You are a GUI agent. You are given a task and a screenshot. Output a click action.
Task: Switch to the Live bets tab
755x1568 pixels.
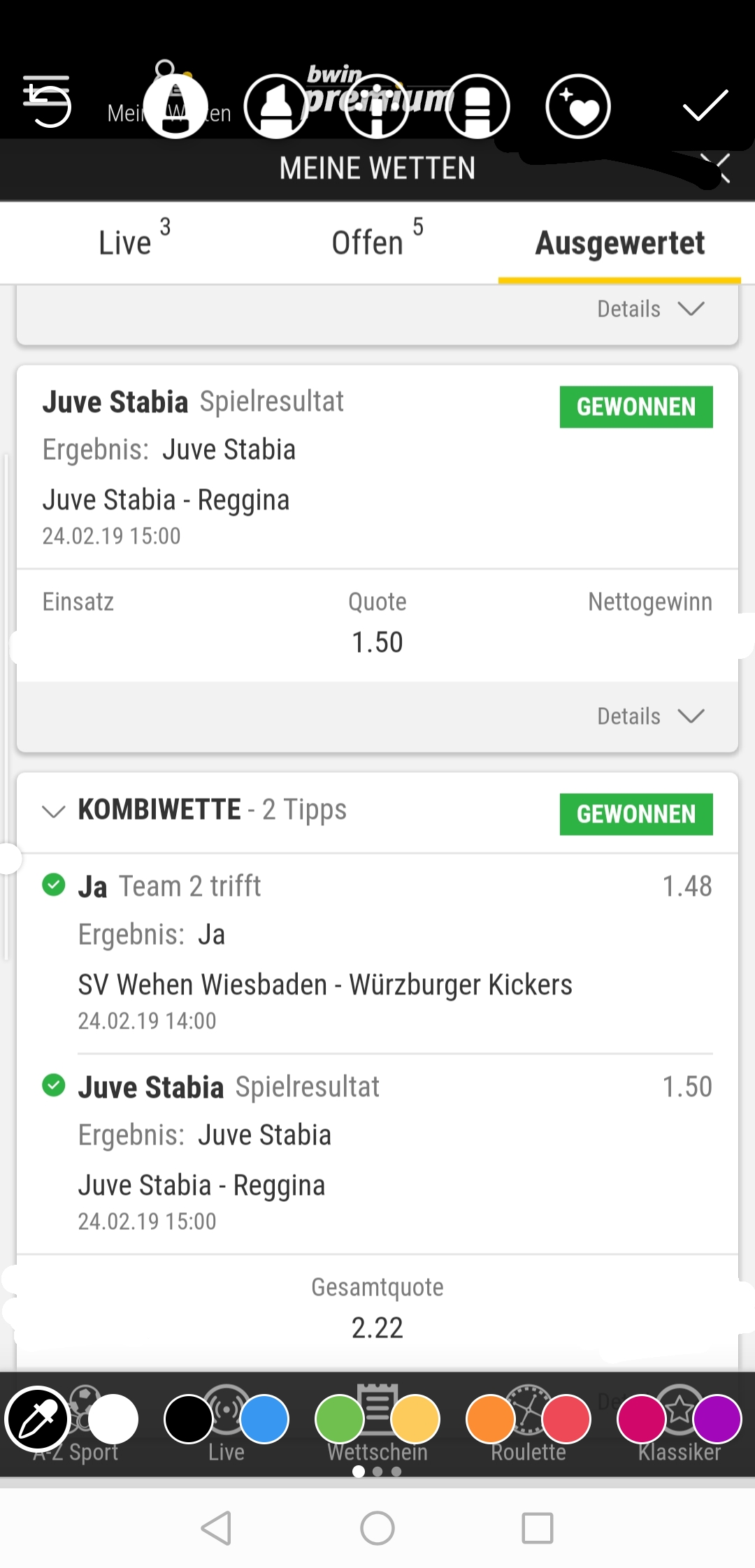134,242
